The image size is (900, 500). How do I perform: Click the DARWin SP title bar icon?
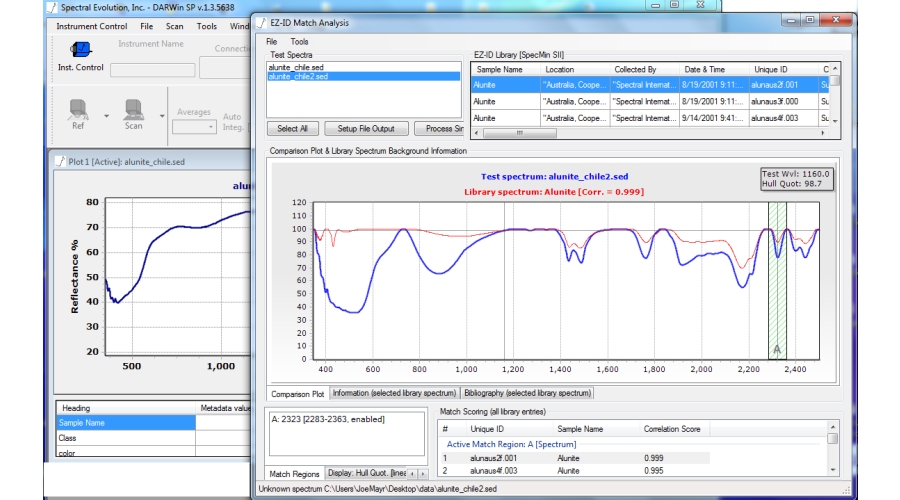coord(52,6)
